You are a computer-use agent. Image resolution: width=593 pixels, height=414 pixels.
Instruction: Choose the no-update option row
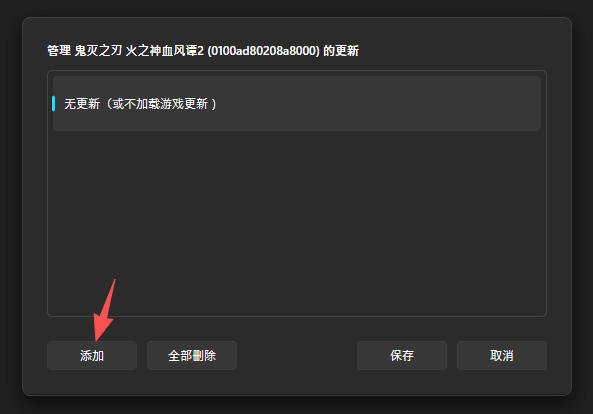(296, 103)
